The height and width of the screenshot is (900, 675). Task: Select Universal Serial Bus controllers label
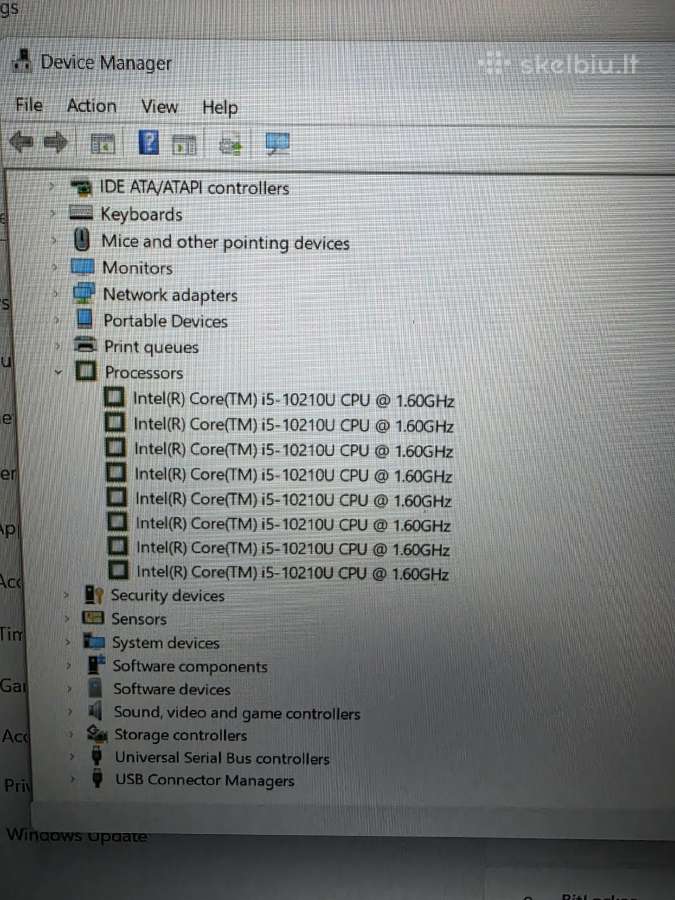pos(222,758)
